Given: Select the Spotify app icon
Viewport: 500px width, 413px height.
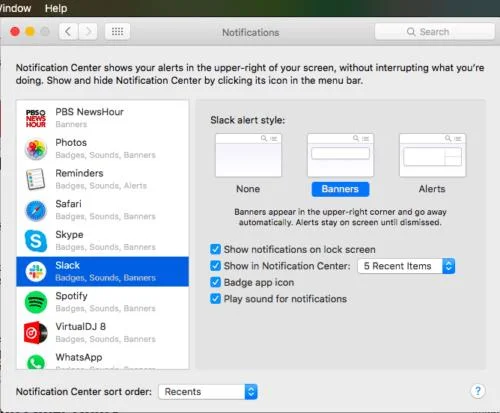Looking at the screenshot, I should point(36,302).
